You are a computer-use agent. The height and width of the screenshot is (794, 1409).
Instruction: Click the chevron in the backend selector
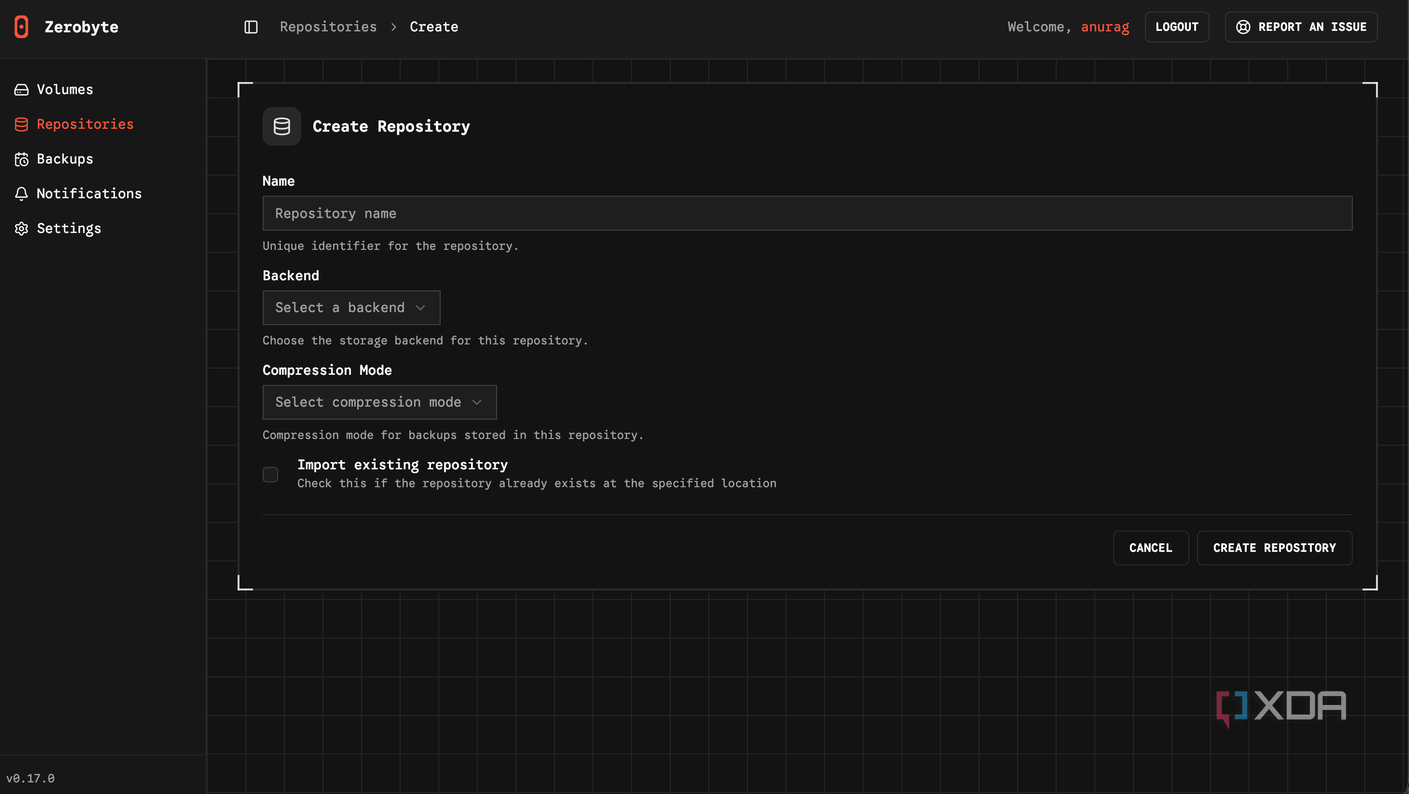(420, 308)
